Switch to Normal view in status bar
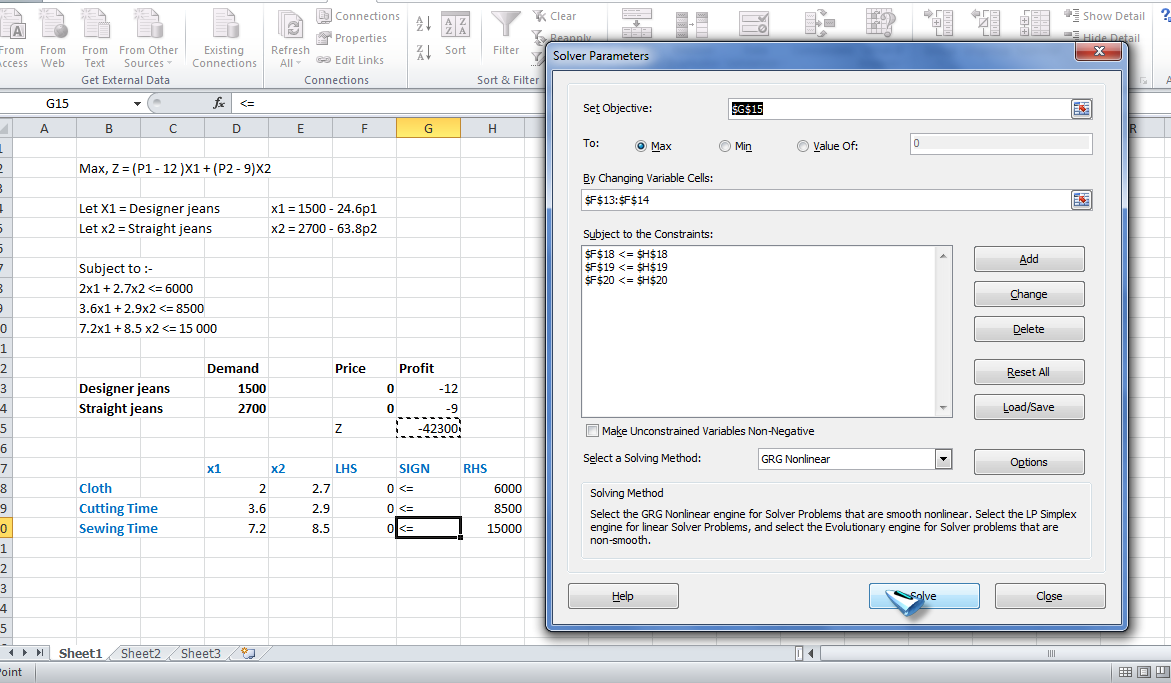The image size is (1171, 683). [x=1125, y=673]
